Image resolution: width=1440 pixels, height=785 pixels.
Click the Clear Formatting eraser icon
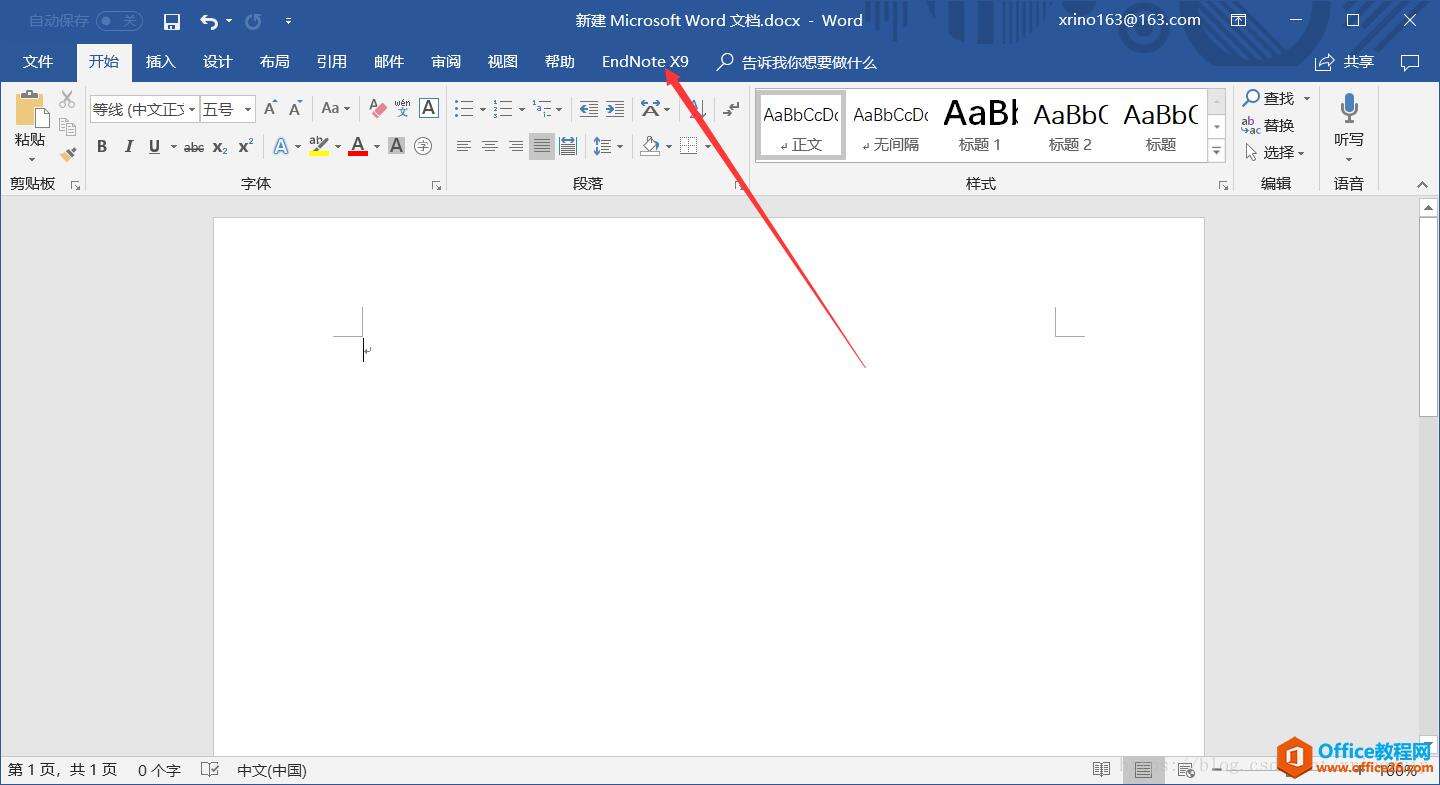pos(377,108)
